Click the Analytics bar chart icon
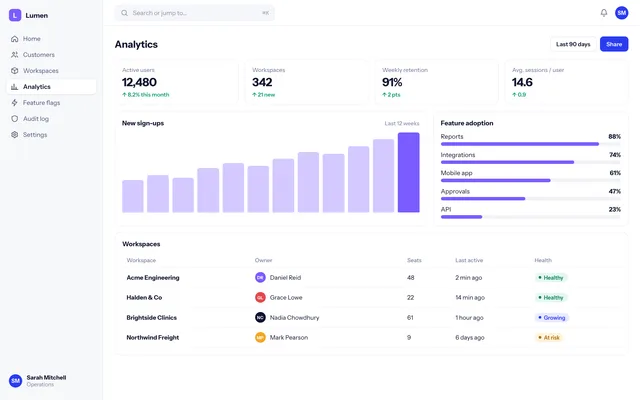The height and width of the screenshot is (400, 640). (15, 87)
